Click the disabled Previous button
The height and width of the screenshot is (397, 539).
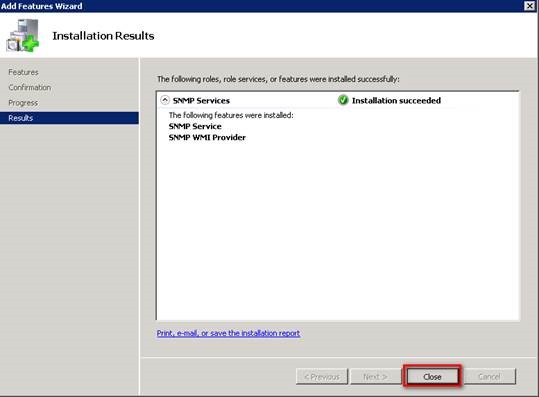pos(322,377)
